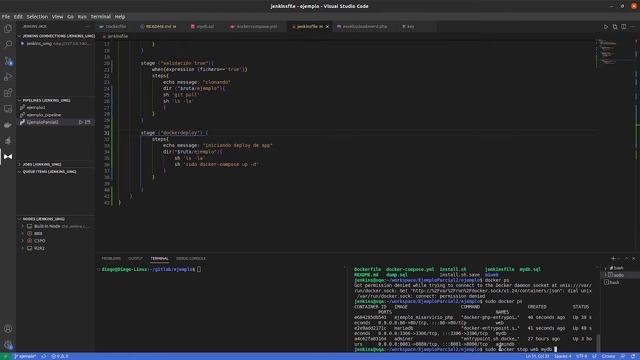The width and height of the screenshot is (640, 360).
Task: Click the Ln/Col cursor position in status bar
Action: [537, 356]
